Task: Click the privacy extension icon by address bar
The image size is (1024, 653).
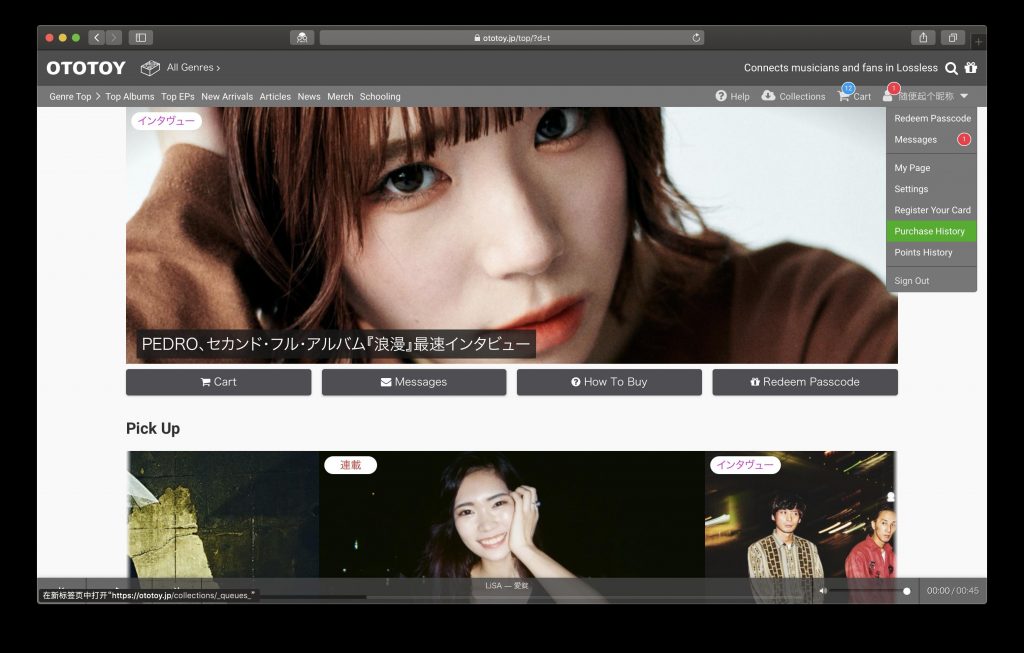Action: click(x=302, y=38)
